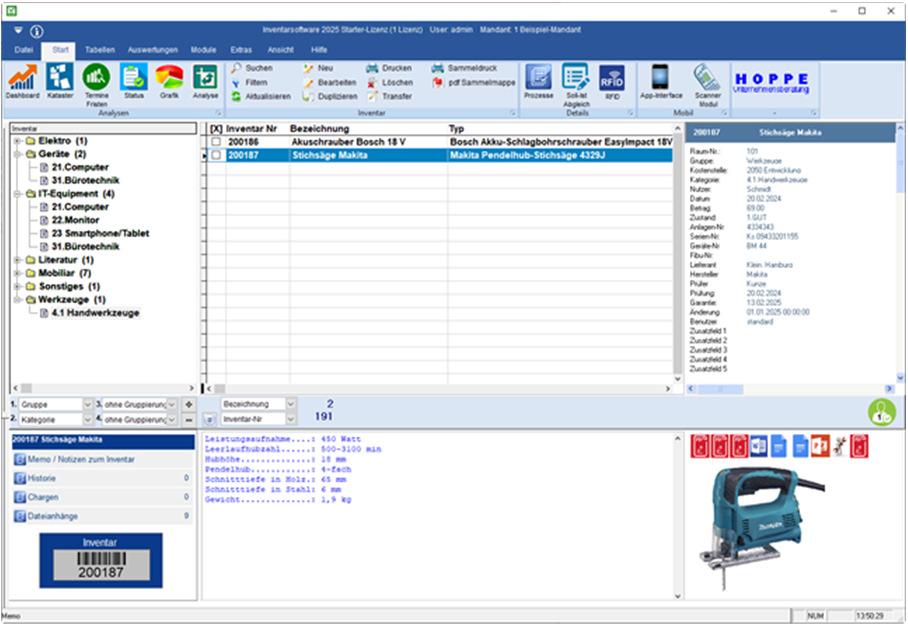Click the plus grouping button

pyautogui.click(x=189, y=404)
